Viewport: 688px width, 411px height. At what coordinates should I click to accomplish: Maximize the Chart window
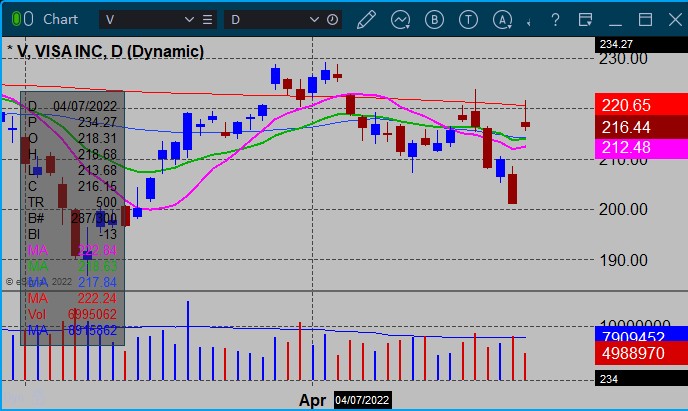(x=645, y=20)
